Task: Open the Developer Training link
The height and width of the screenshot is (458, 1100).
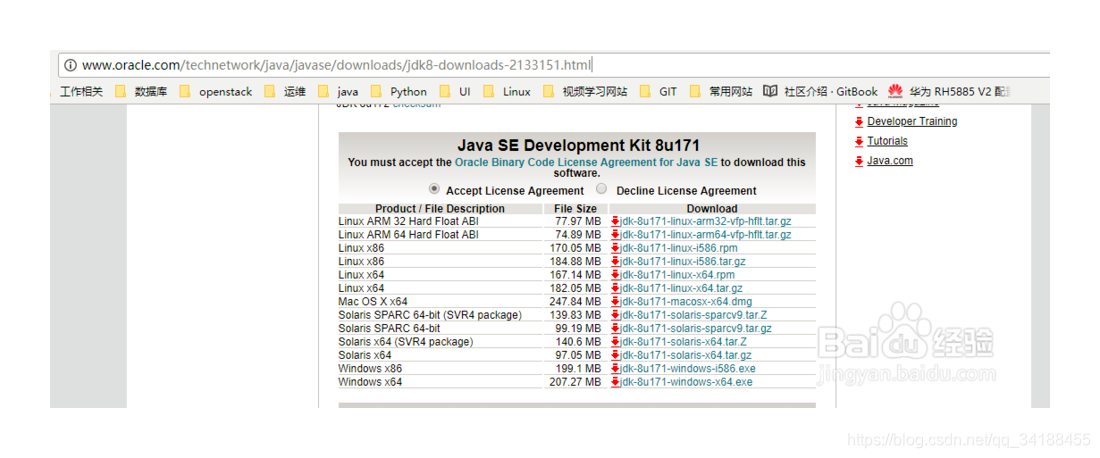Action: click(x=912, y=121)
